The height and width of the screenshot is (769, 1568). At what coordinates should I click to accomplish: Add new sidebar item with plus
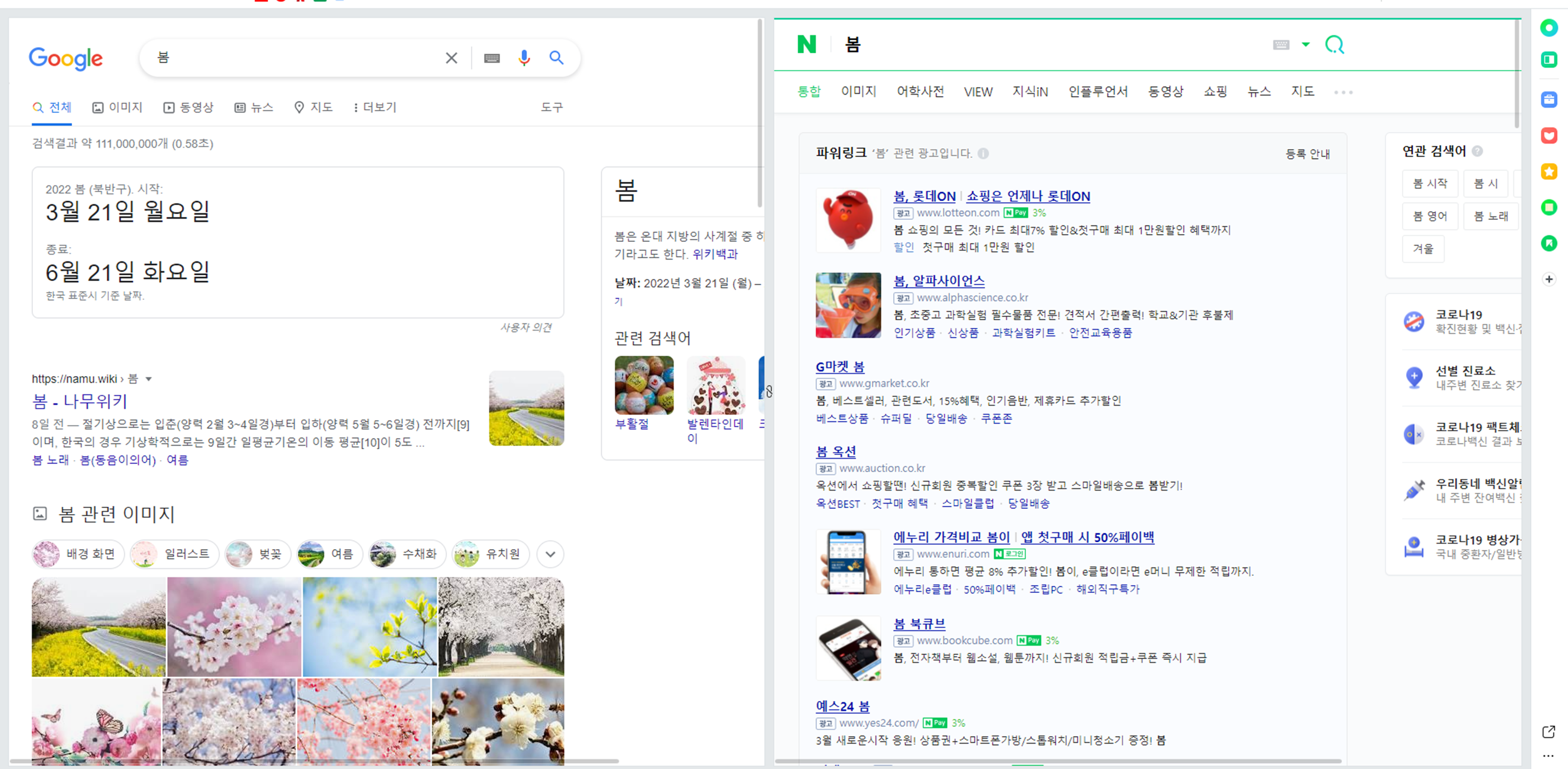(1549, 279)
